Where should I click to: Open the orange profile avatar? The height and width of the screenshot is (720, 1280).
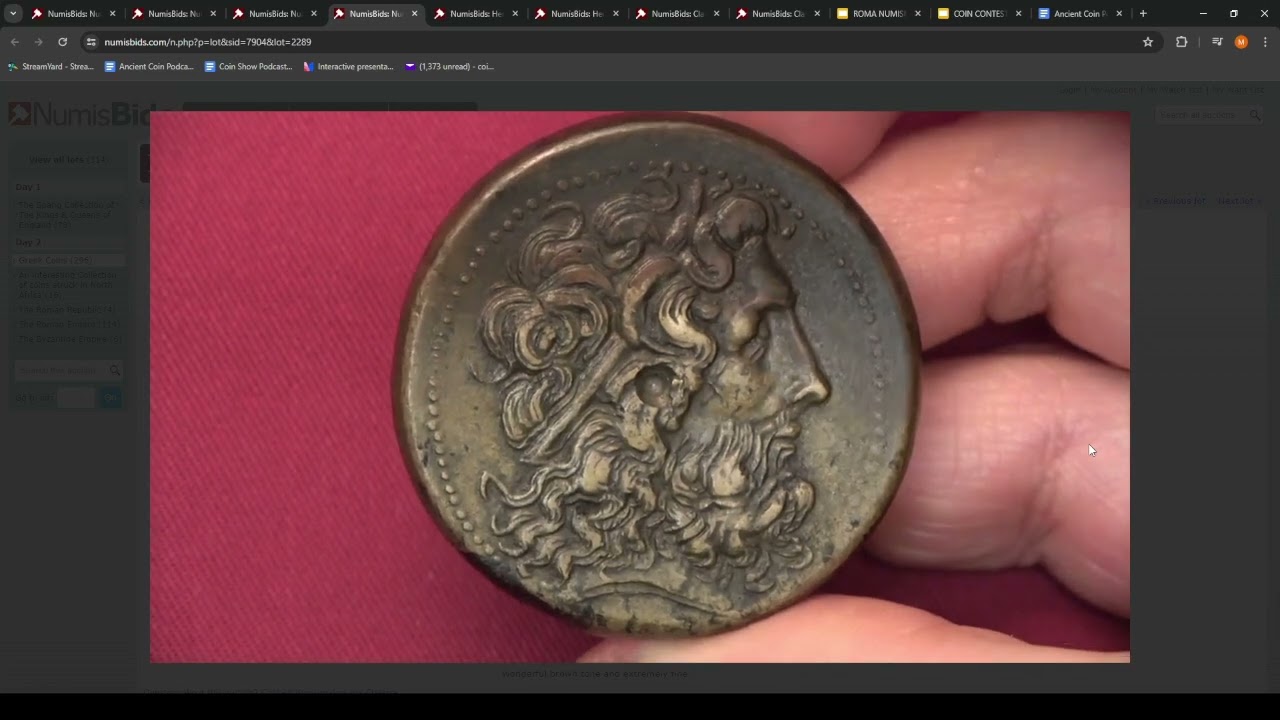point(1241,42)
